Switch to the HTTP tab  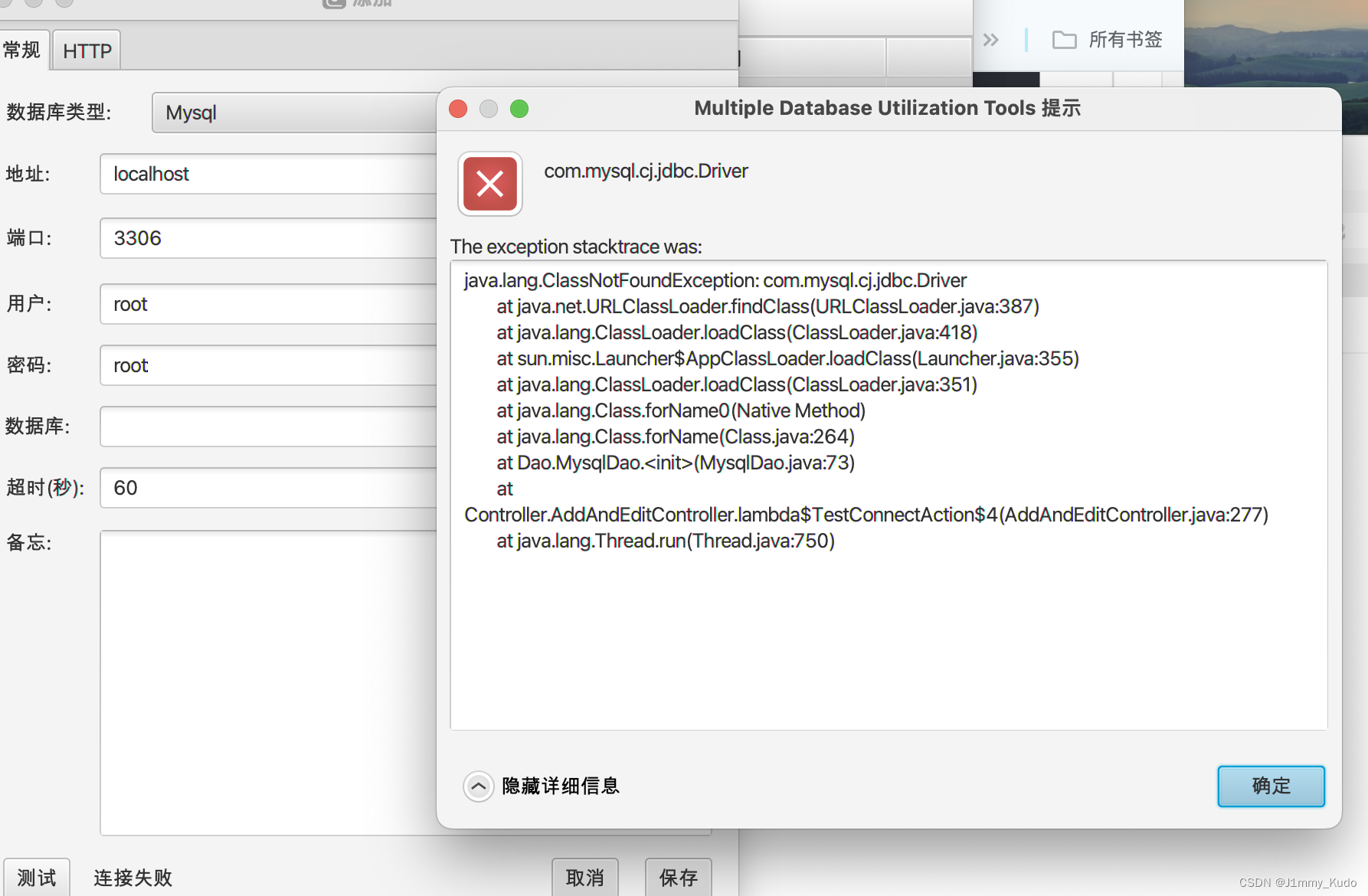pos(86,50)
